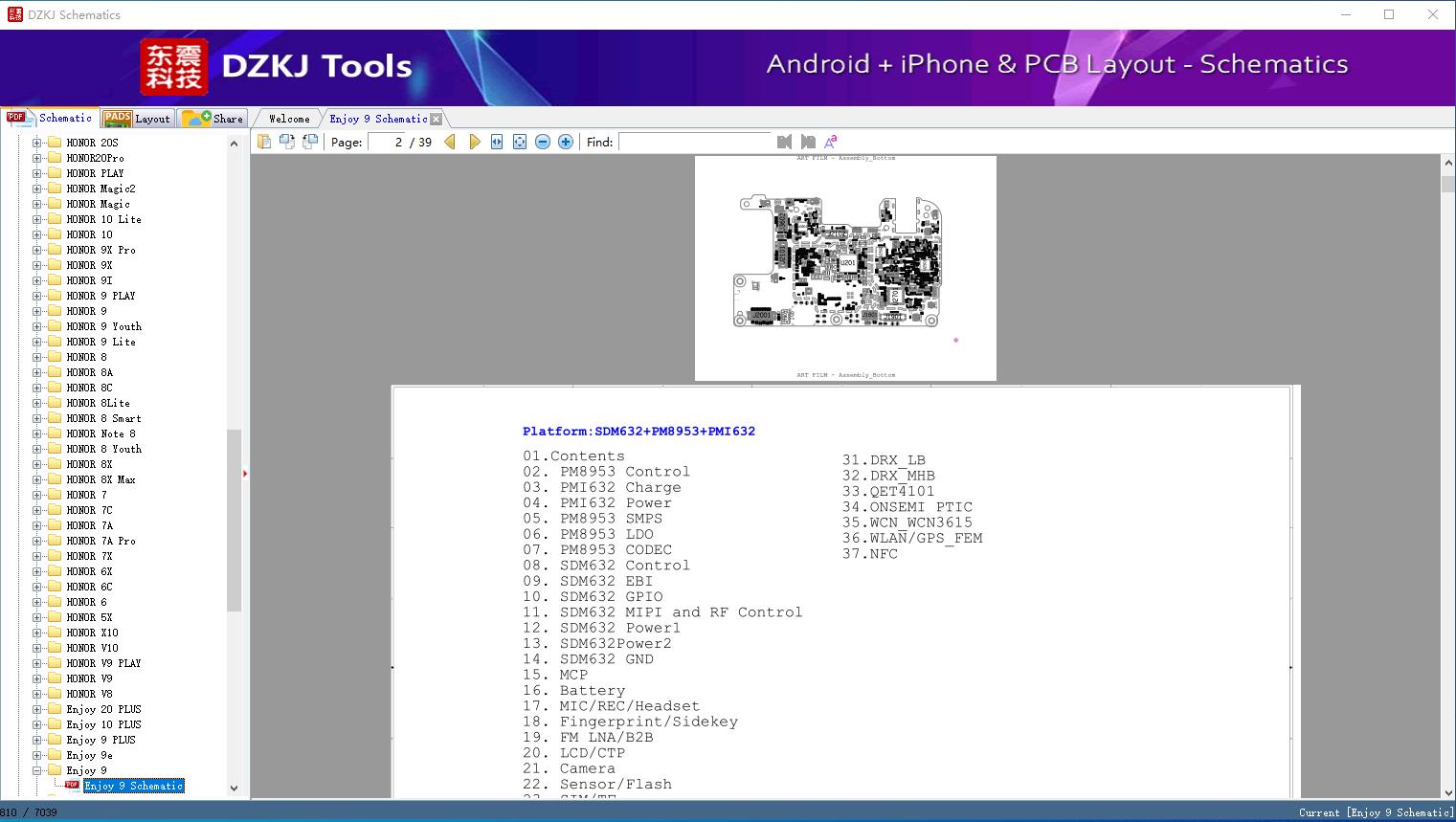Select HONOR Magic in the tree
The width and height of the screenshot is (1456, 822).
tap(98, 204)
